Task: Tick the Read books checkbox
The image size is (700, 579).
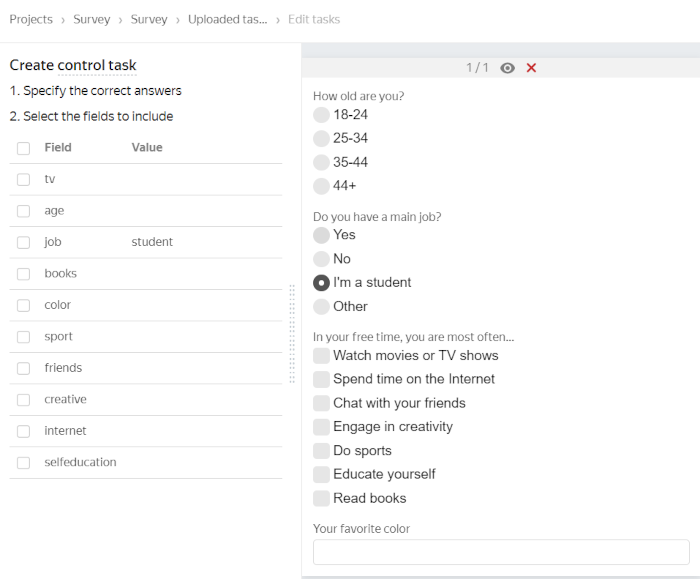Action: click(x=321, y=498)
